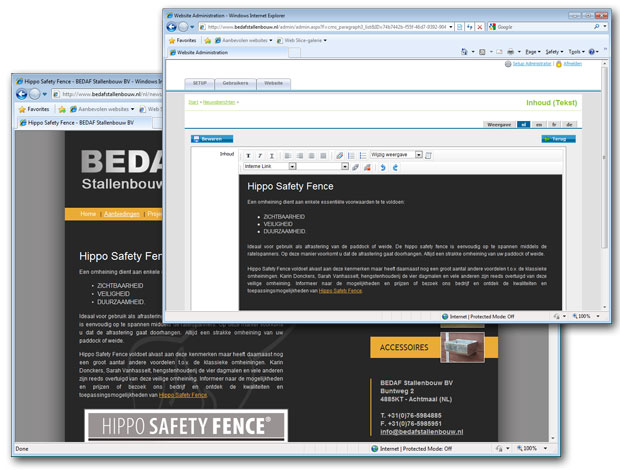Toggle bold formatting in the Inhoud editor
Viewport: 620px width, 470px height.
248,156
